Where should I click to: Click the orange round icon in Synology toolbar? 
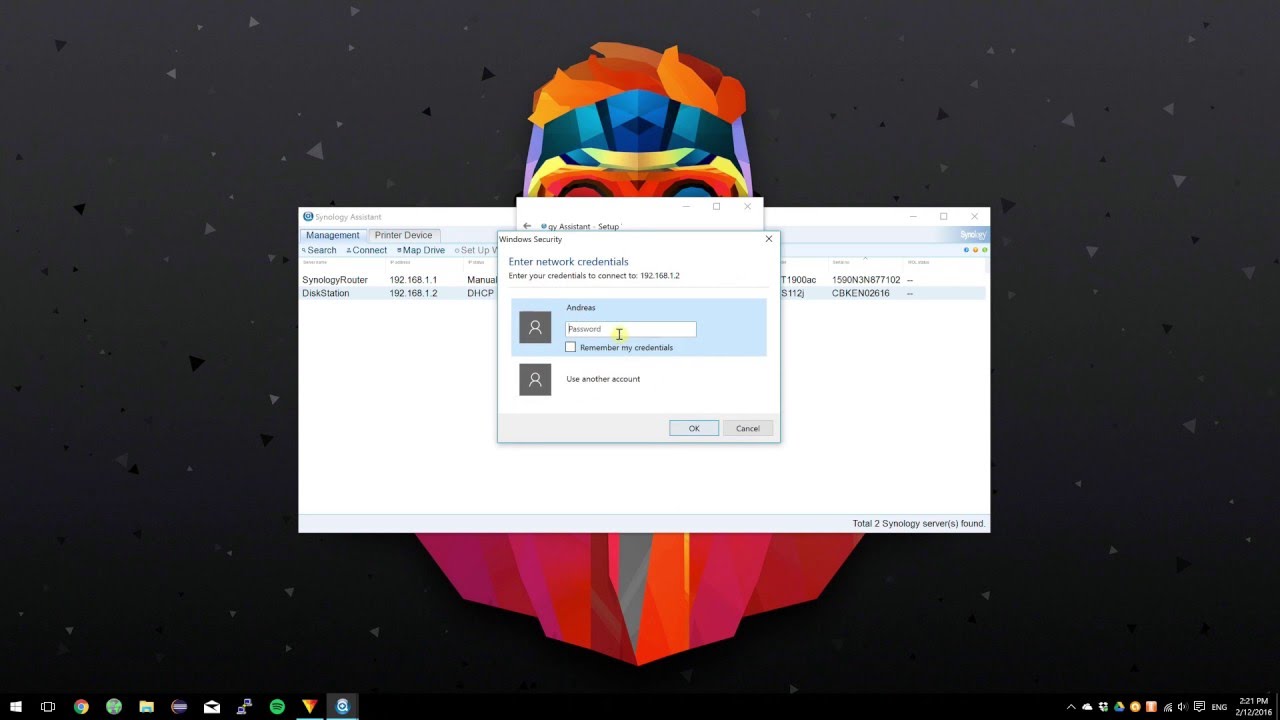(975, 250)
